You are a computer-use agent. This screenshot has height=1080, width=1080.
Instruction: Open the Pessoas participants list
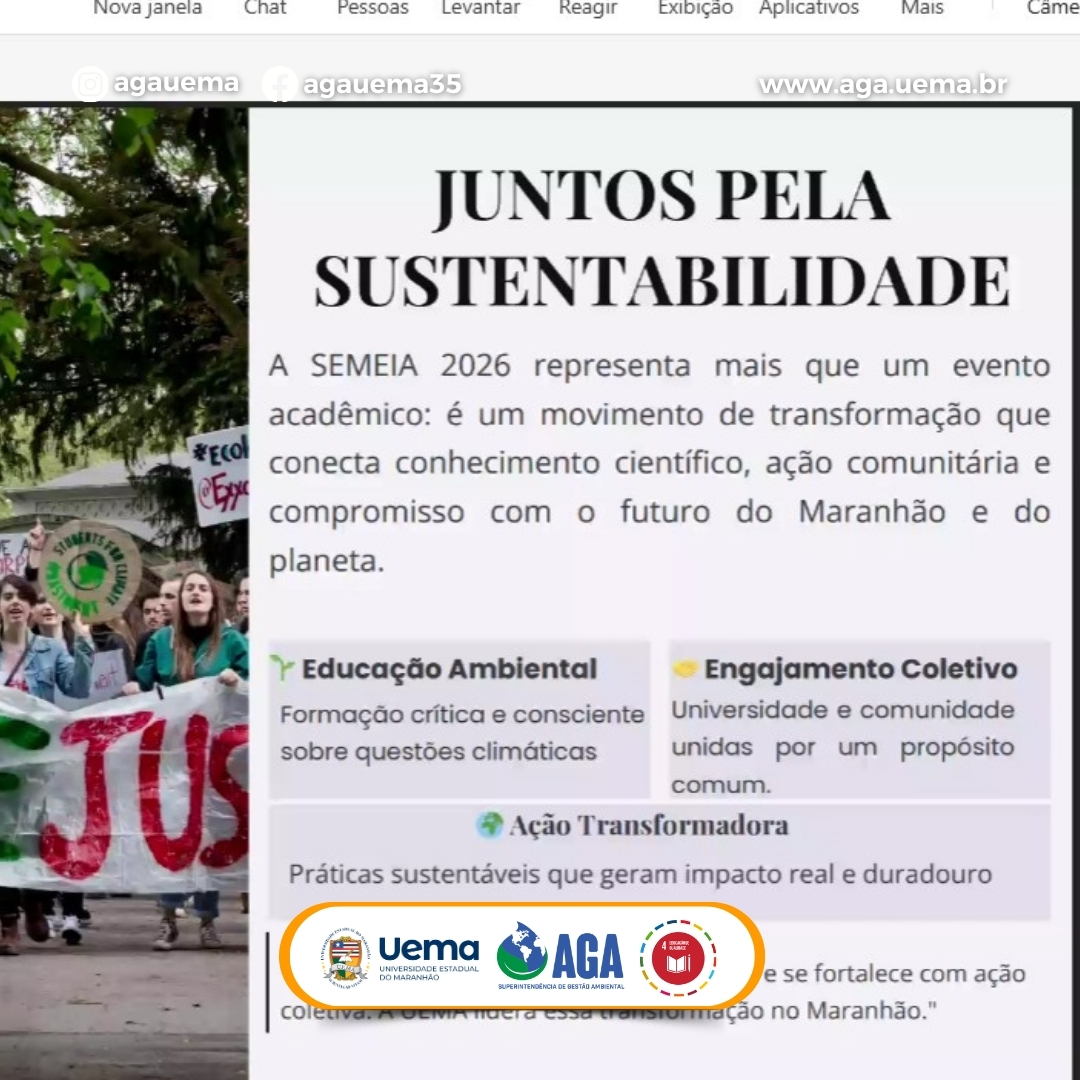pyautogui.click(x=372, y=9)
